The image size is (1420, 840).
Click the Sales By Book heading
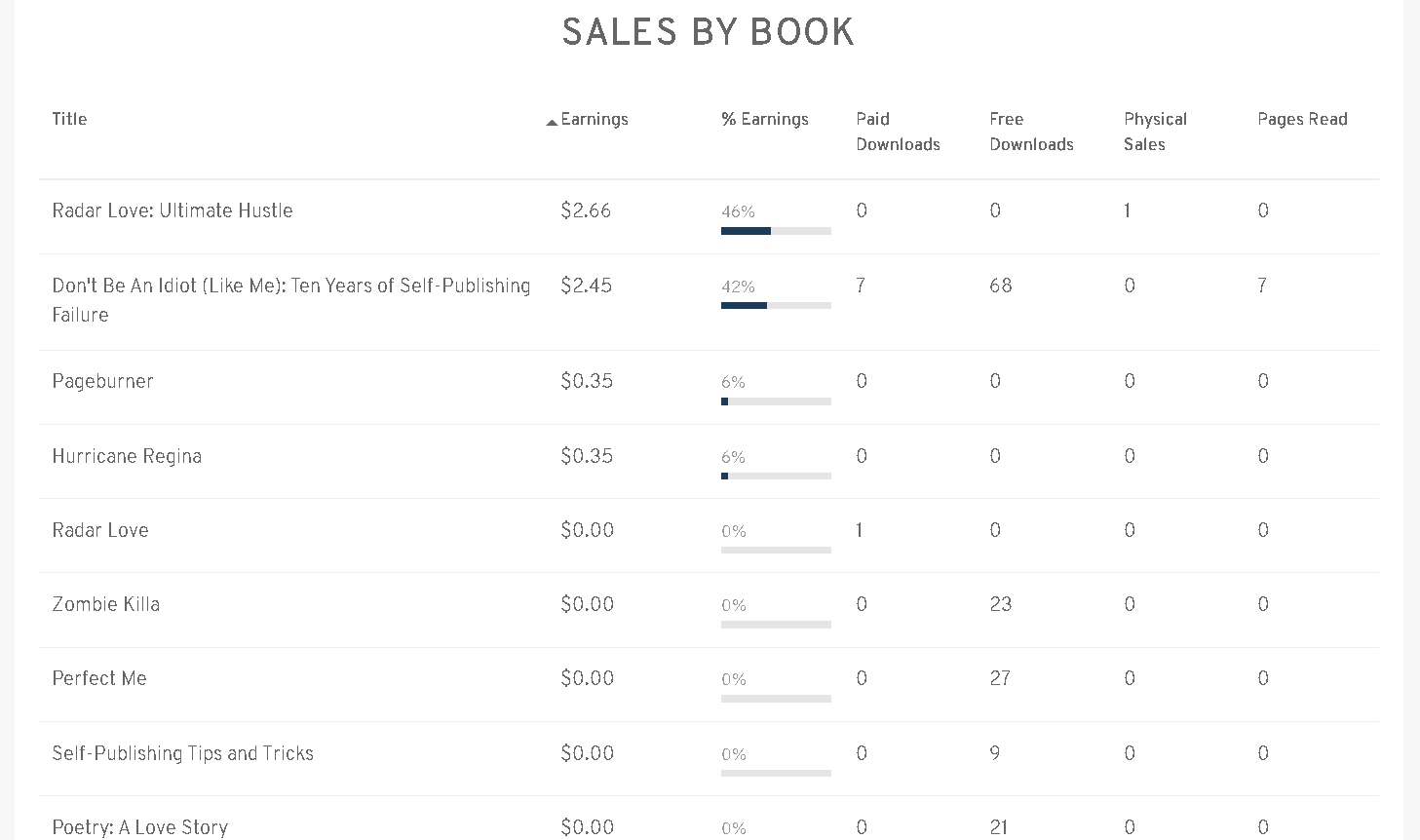pos(709,32)
